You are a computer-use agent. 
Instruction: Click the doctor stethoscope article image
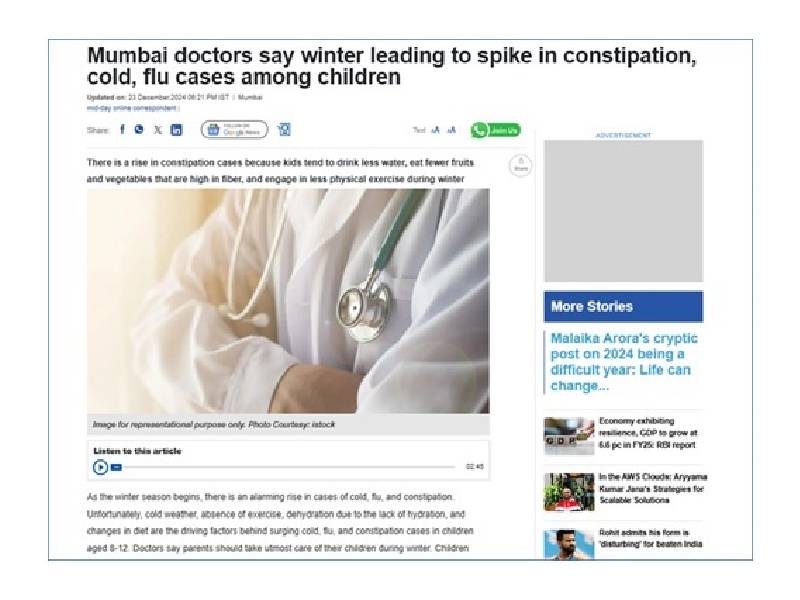point(288,301)
